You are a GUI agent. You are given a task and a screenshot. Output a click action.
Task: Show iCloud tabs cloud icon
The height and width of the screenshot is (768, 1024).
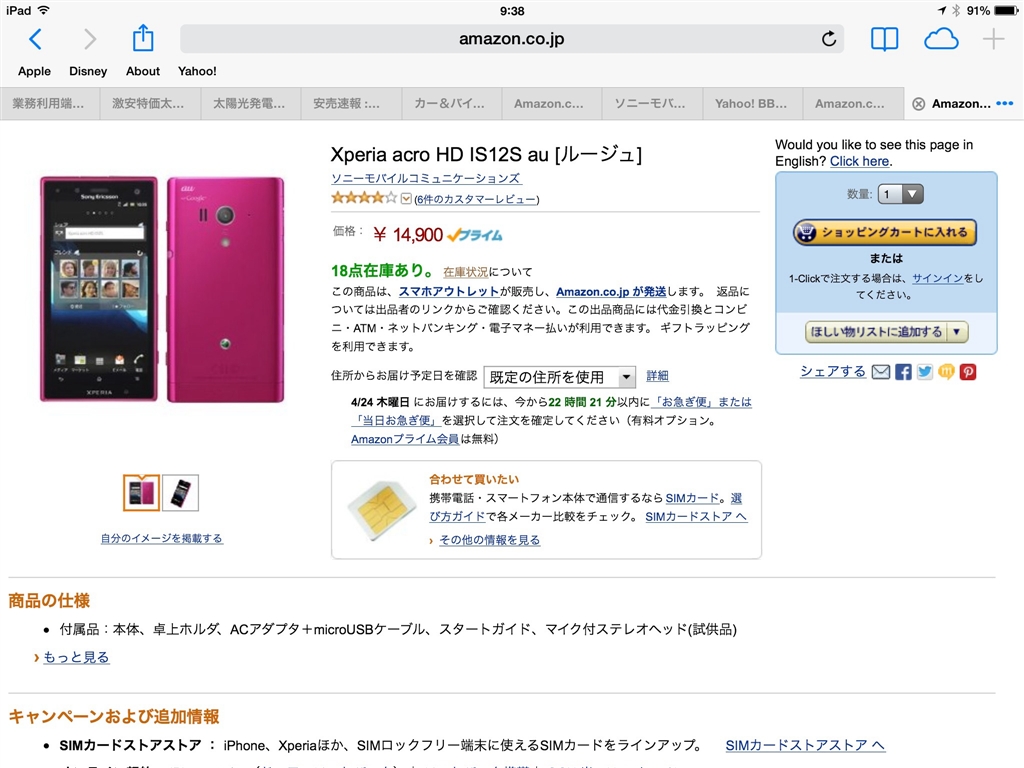941,39
